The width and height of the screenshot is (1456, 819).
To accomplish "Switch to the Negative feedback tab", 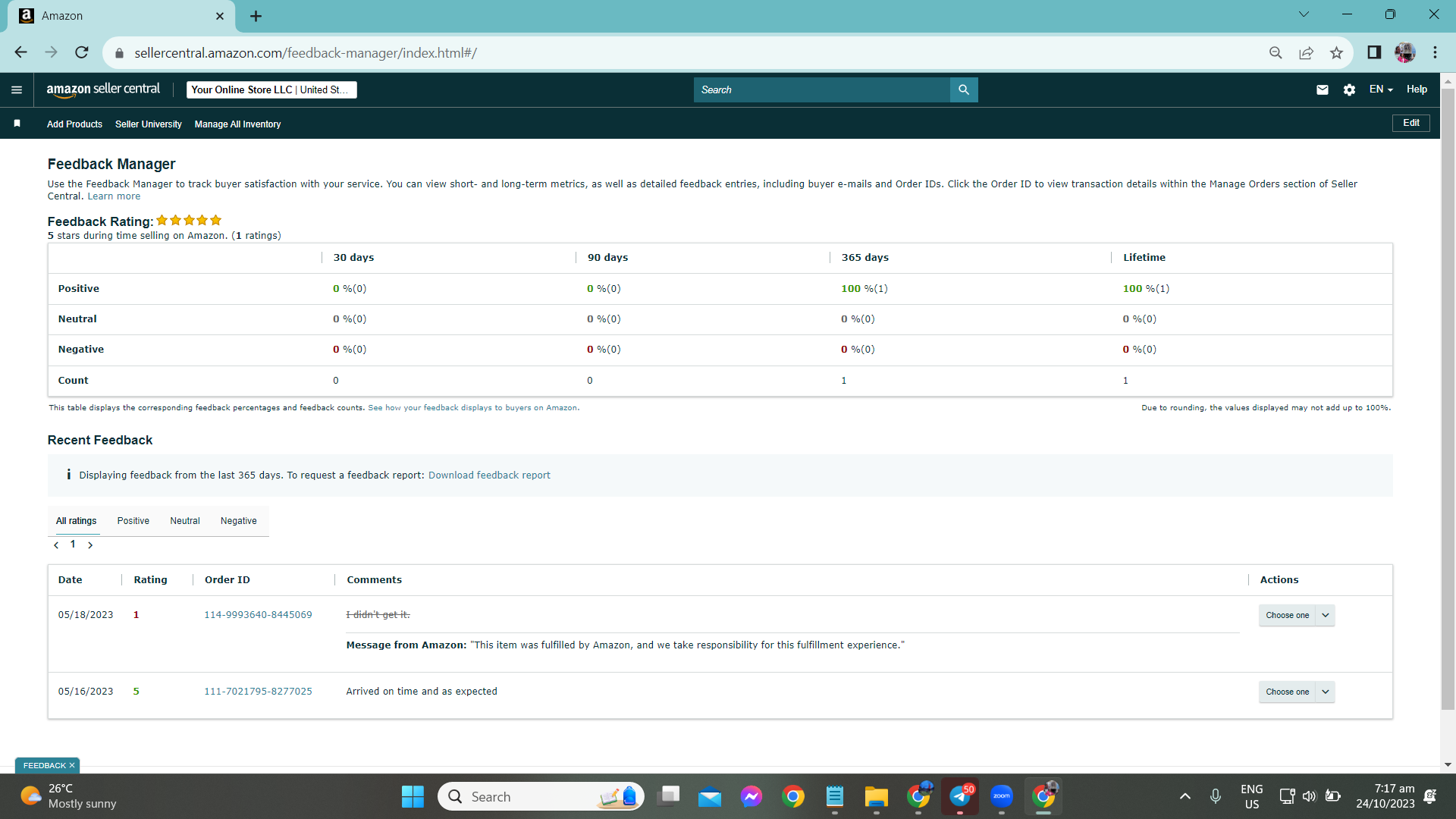I will pyautogui.click(x=239, y=521).
